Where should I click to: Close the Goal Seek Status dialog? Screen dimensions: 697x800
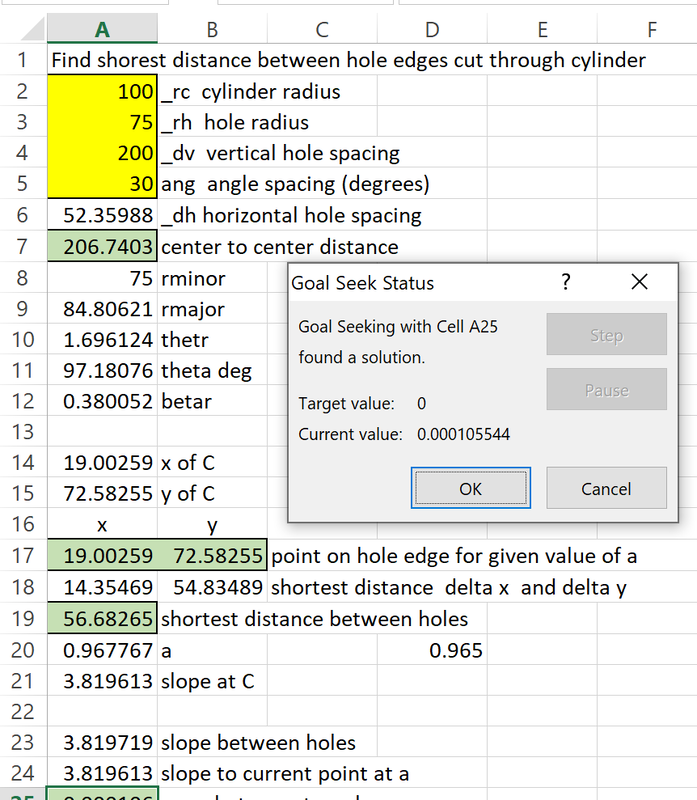[x=639, y=282]
